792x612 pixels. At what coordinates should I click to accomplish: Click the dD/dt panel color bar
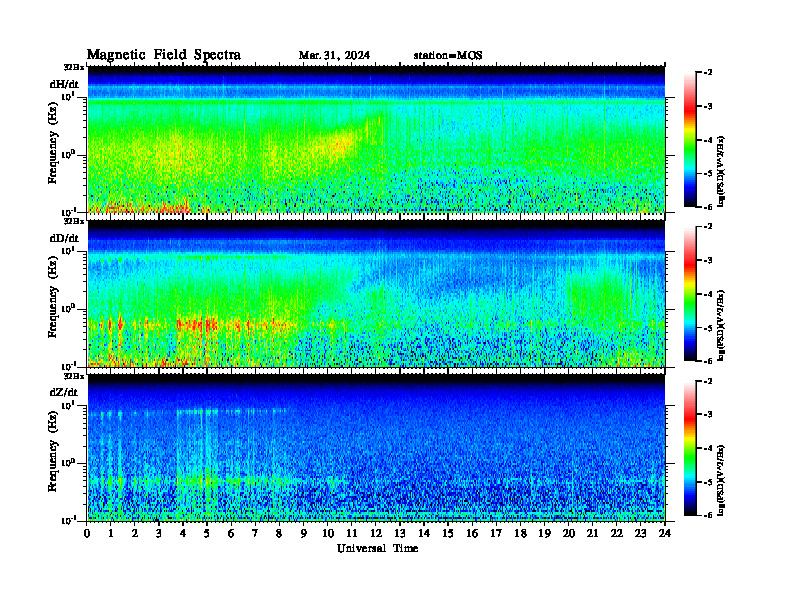click(690, 294)
